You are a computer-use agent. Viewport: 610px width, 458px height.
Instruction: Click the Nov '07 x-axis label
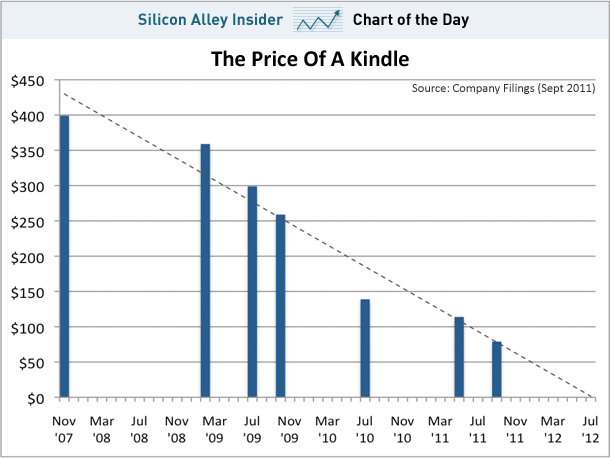pos(64,429)
